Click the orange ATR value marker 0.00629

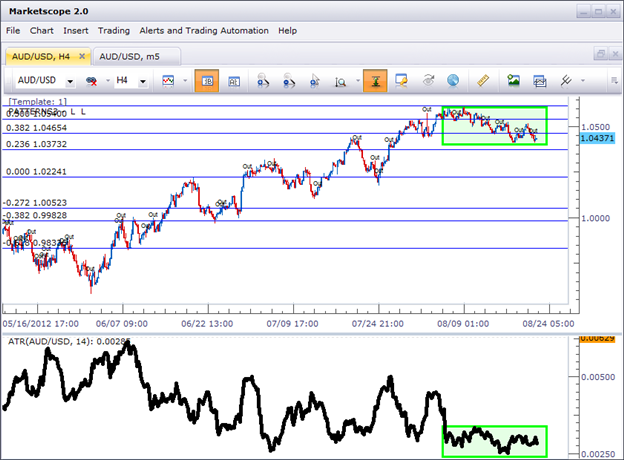[597, 339]
